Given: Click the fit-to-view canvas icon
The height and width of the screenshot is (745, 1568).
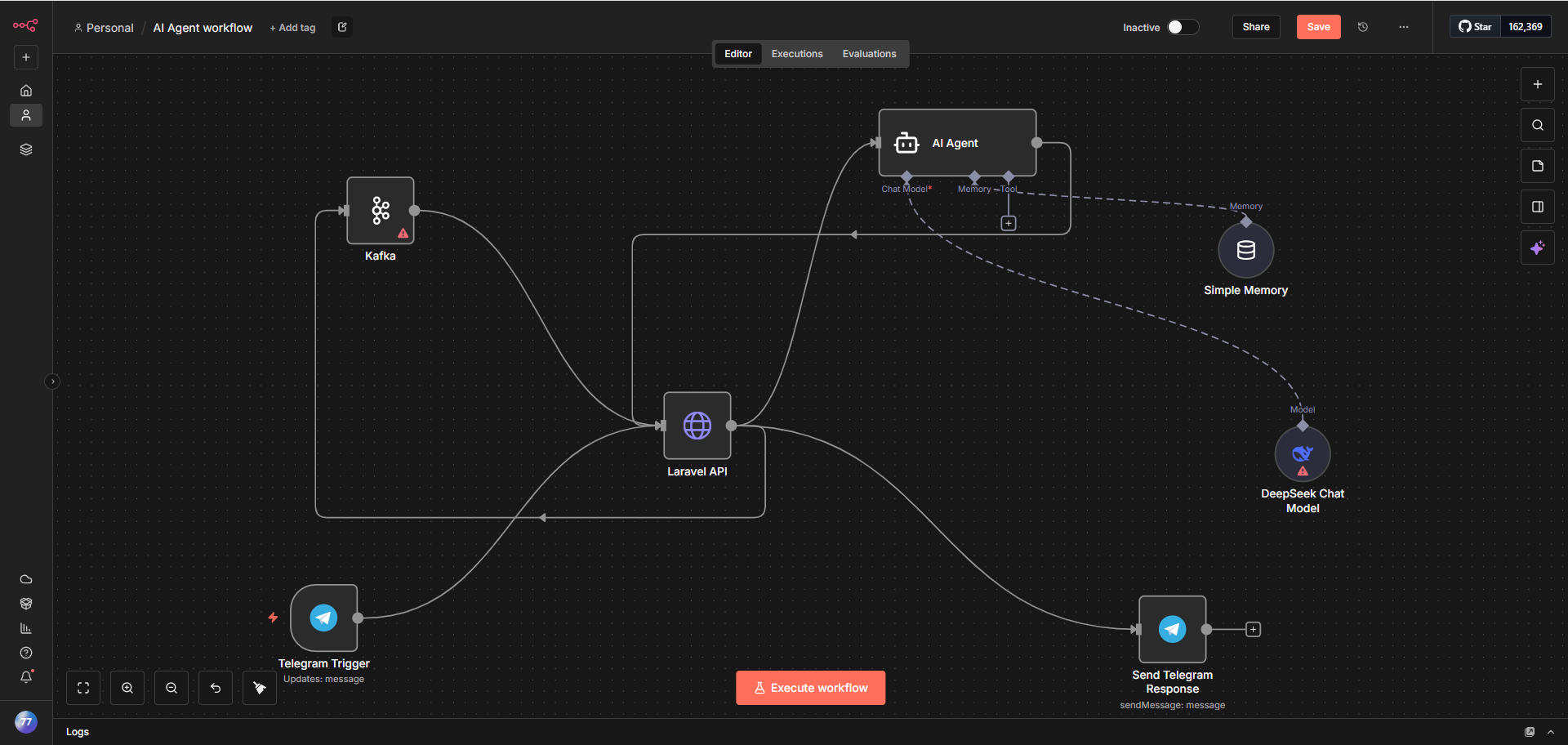Looking at the screenshot, I should 83,688.
